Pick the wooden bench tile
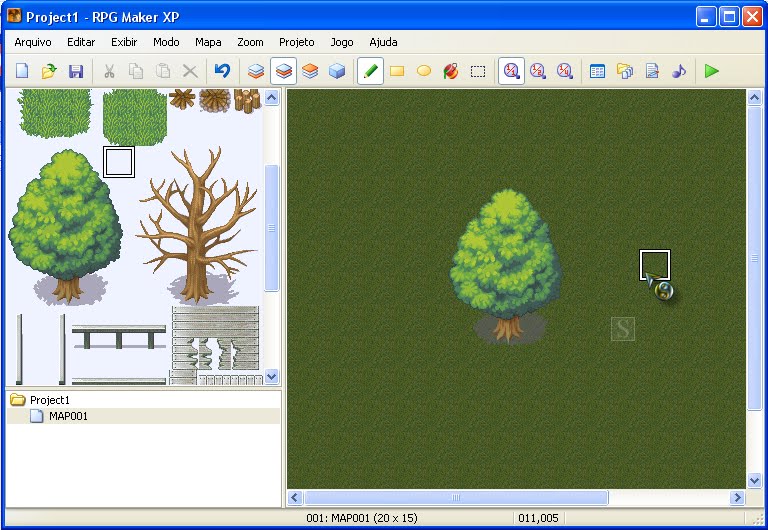 (119, 336)
